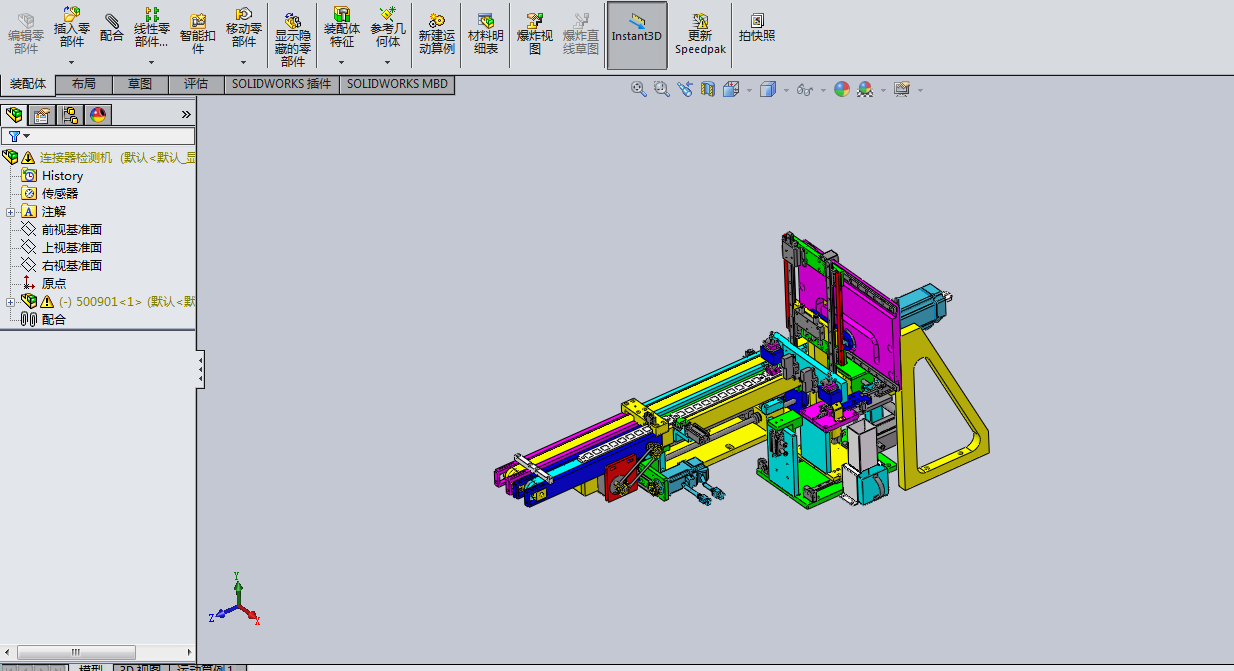Open the SOLIDWORKS MBD tab
The width and height of the screenshot is (1234, 671).
[397, 85]
